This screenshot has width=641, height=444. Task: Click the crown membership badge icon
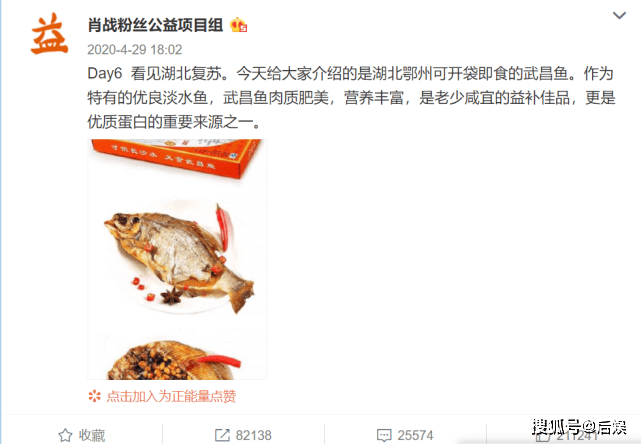pos(239,25)
